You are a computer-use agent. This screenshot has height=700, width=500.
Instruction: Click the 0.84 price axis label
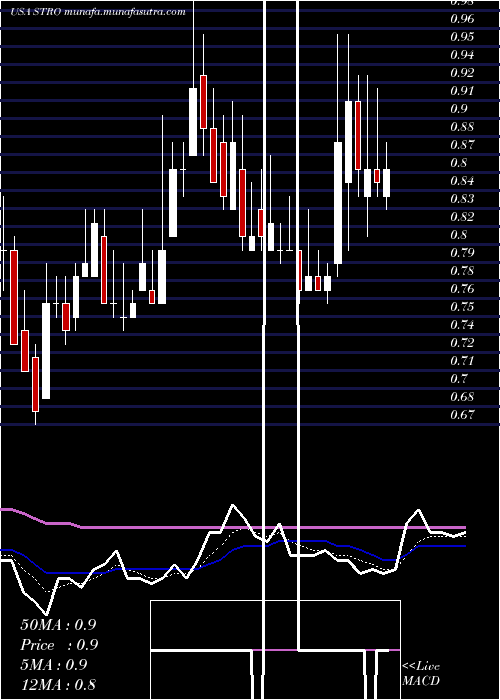462,181
